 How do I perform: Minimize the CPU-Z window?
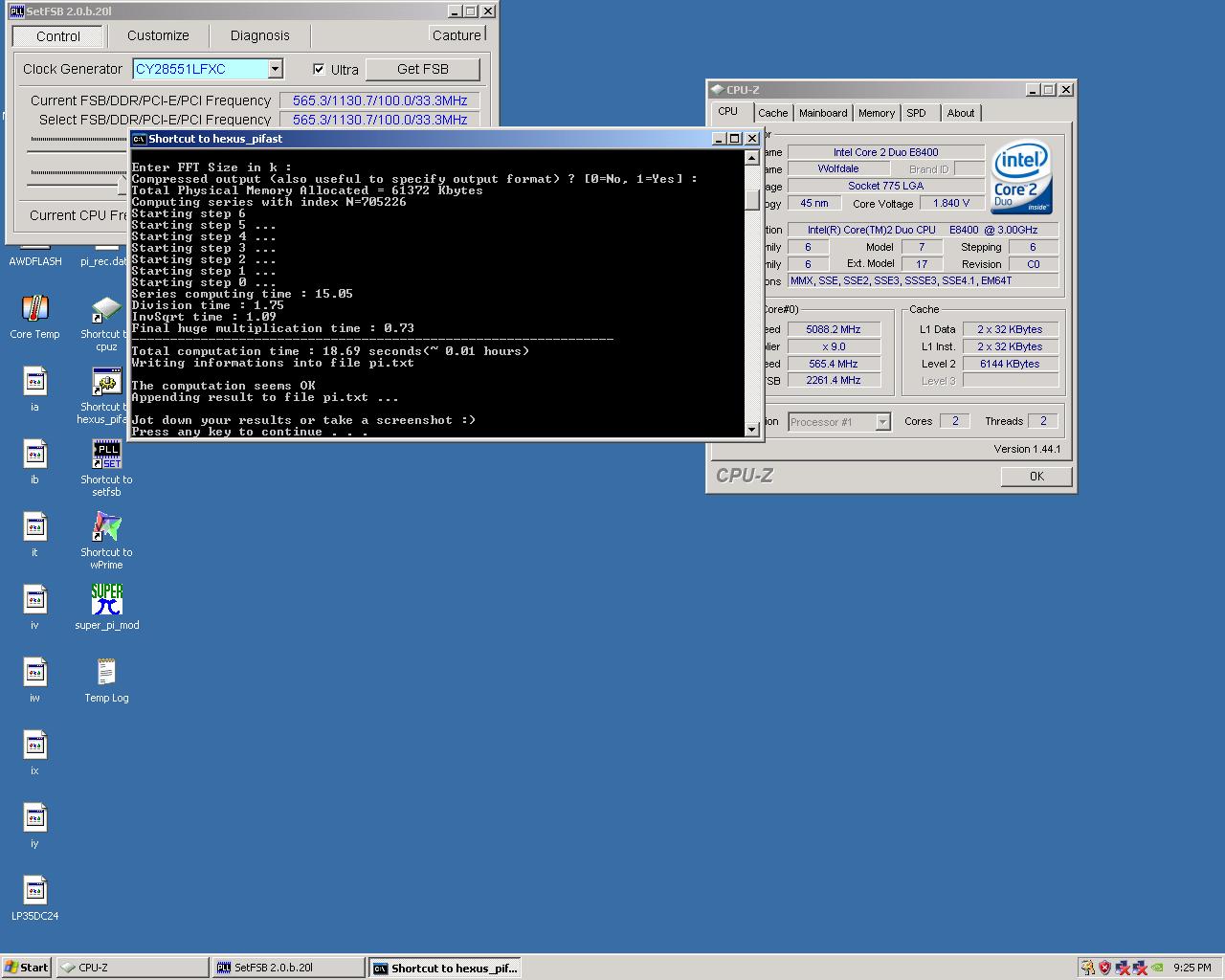[1033, 90]
